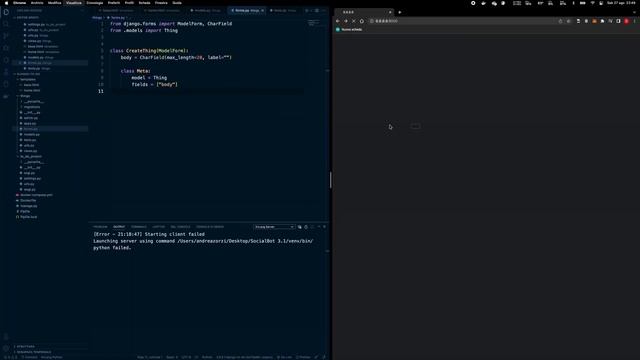The width and height of the screenshot is (640, 360).
Task: Open the Manage gear icon in VS Code
Action: pos(6,348)
